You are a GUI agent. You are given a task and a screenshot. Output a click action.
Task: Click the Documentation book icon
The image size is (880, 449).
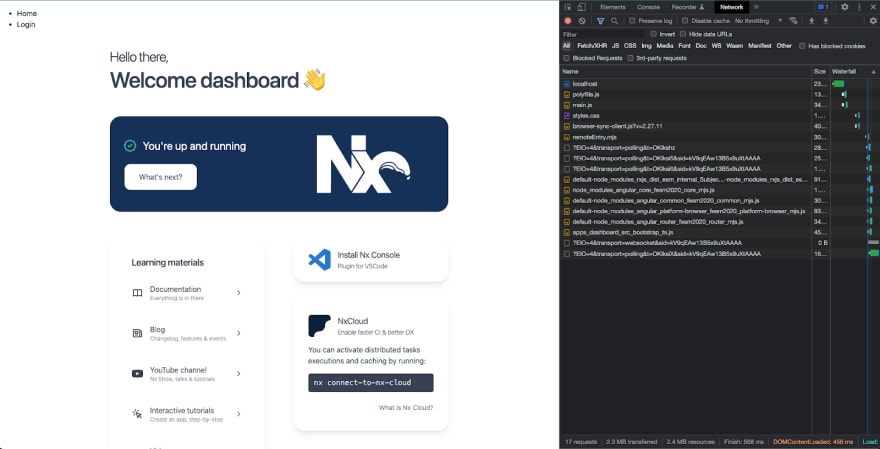(137, 293)
